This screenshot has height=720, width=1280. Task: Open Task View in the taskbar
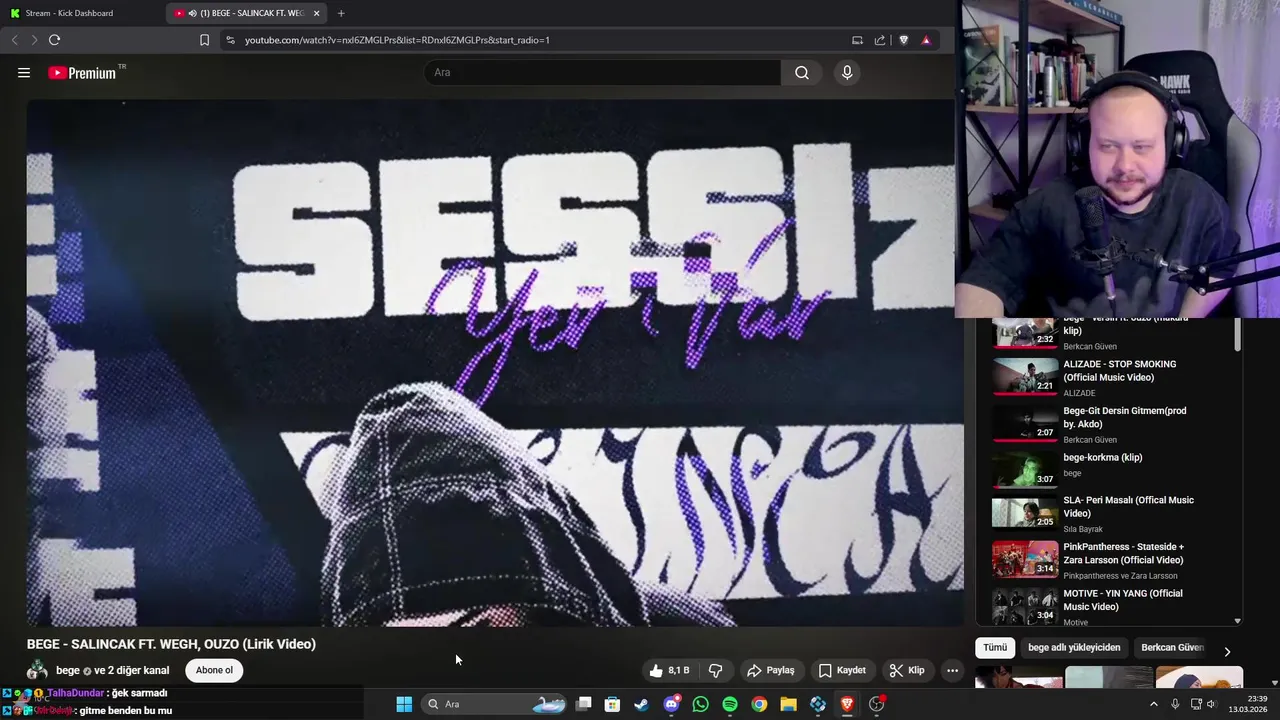pos(584,704)
